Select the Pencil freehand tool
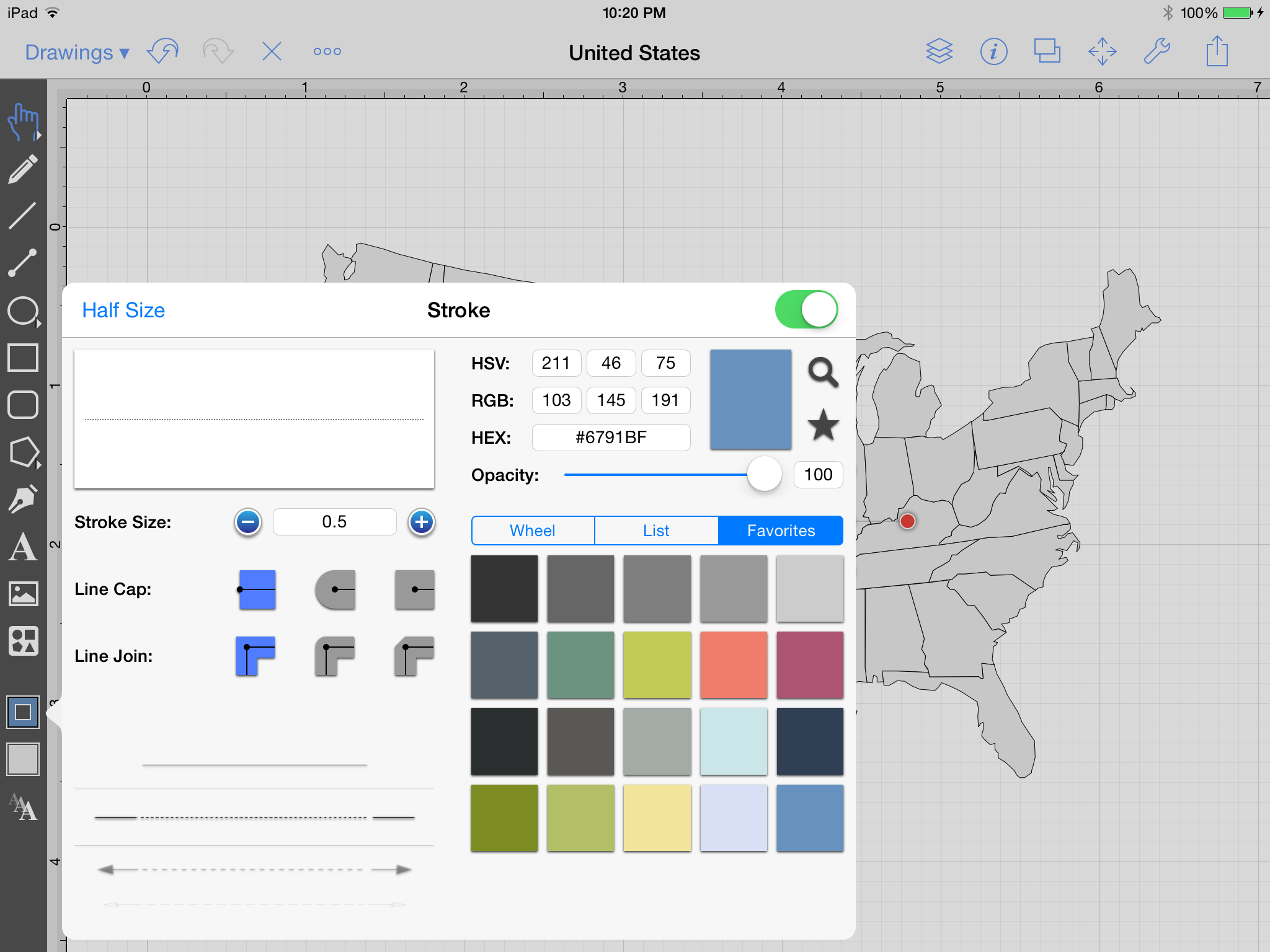The height and width of the screenshot is (952, 1270). click(x=23, y=170)
